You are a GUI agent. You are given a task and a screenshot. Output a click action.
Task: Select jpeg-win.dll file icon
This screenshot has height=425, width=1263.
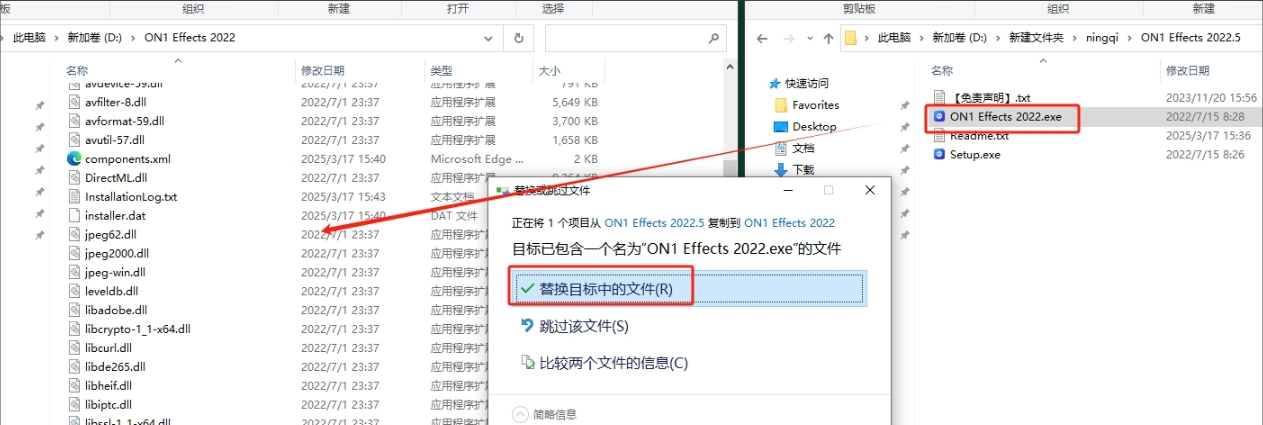coord(74,272)
